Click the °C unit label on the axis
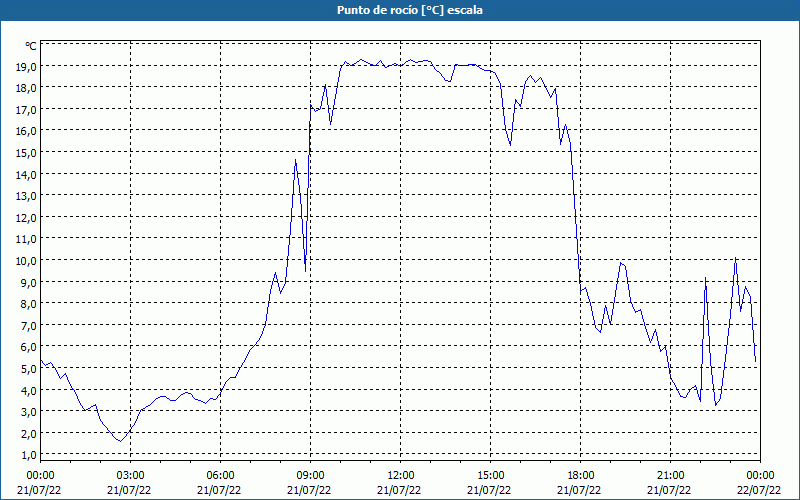Screen dimensions: 800x500 coord(31,46)
